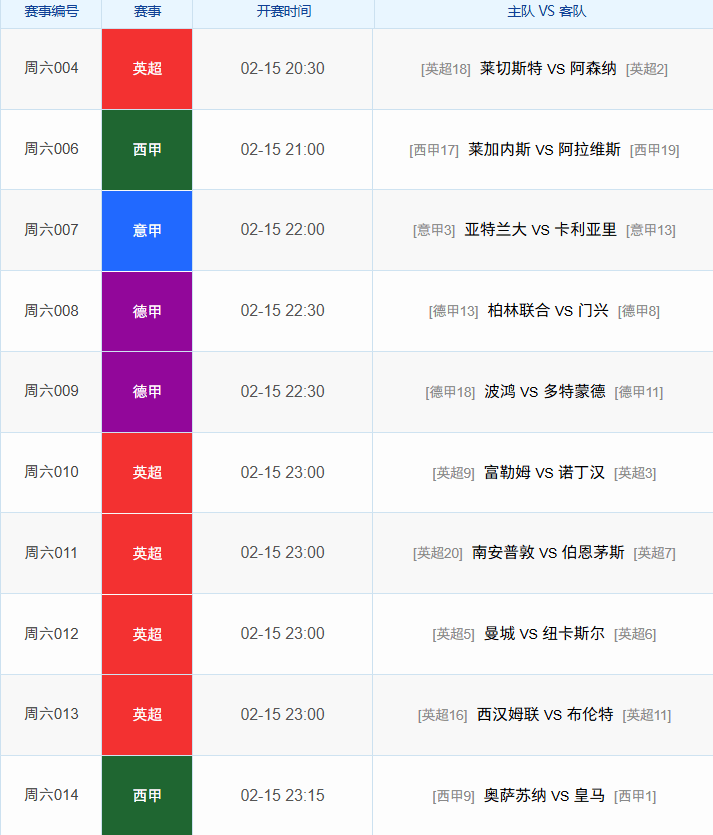Screen dimensions: 713x835
Task: Open the 柏林联合 VS 门兴 match
Action: pyautogui.click(x=548, y=310)
